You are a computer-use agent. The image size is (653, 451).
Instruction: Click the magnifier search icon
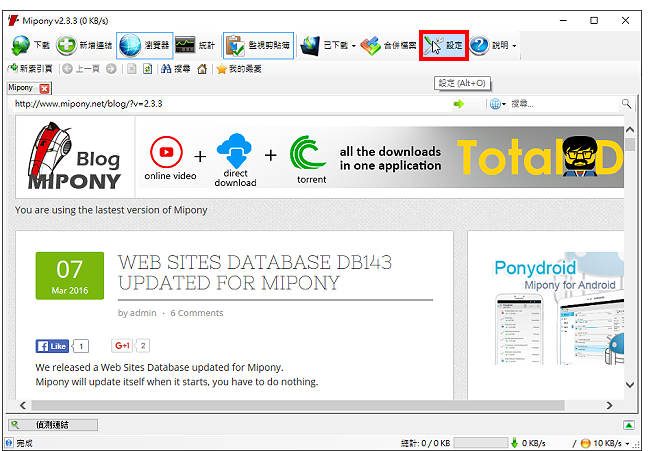[x=626, y=104]
